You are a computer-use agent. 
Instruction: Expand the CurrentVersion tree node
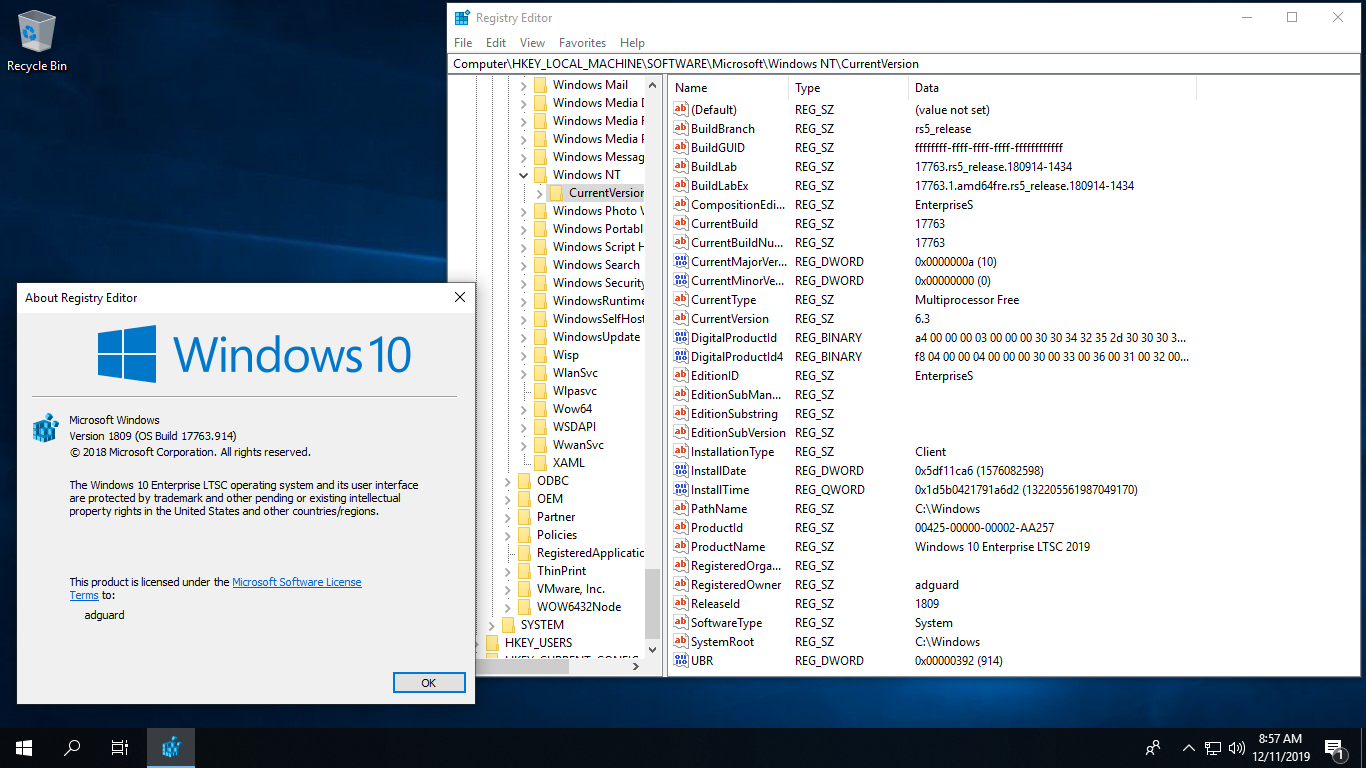pyautogui.click(x=539, y=193)
